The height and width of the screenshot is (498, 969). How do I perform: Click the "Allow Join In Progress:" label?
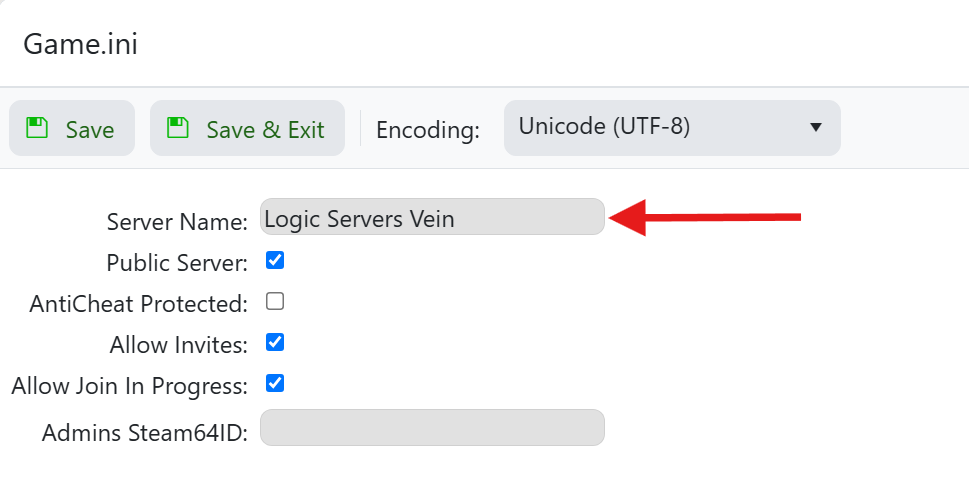coord(129,387)
